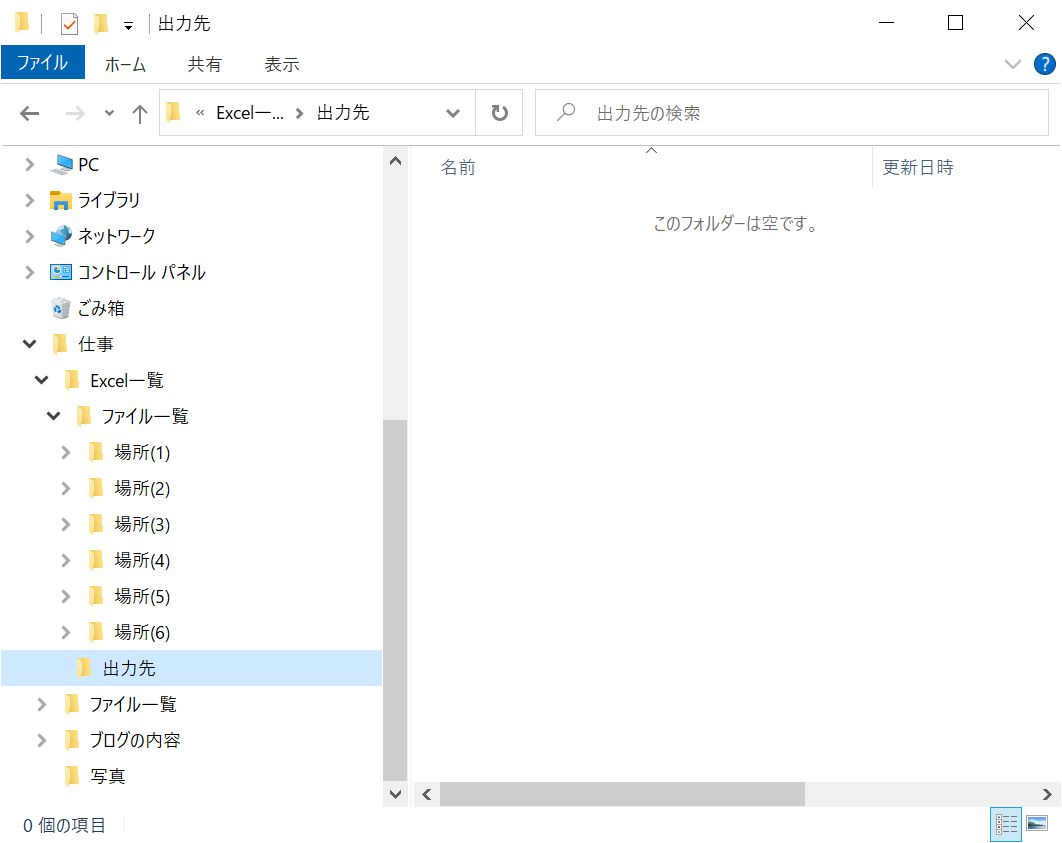The image size is (1062, 843).
Task: Switch to large icons view layout
Action: (1037, 824)
